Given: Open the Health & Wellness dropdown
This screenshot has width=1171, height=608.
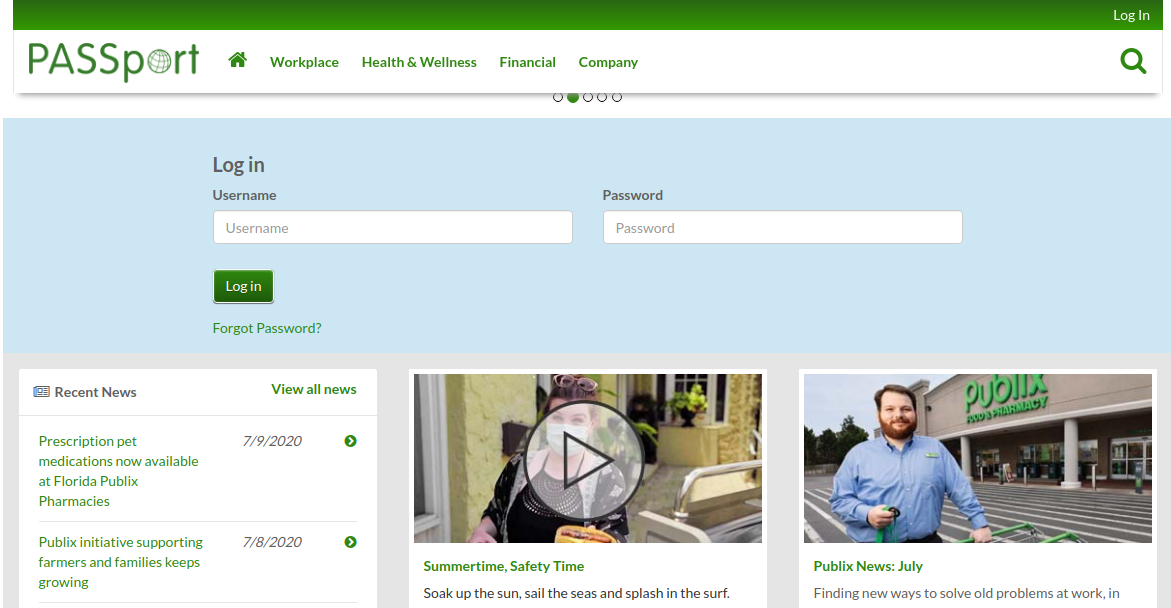Looking at the screenshot, I should [x=419, y=61].
